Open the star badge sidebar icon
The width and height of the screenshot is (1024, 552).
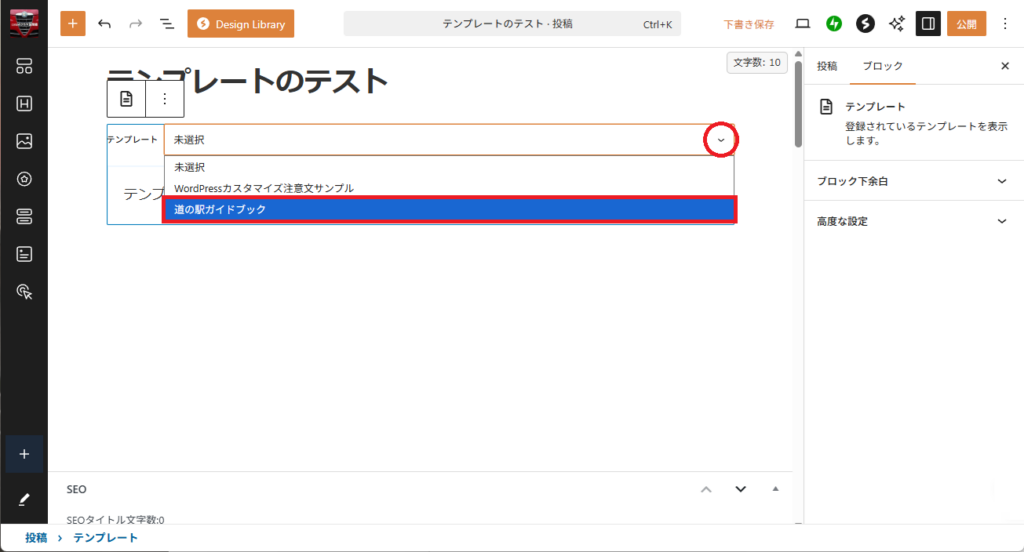pyautogui.click(x=24, y=179)
